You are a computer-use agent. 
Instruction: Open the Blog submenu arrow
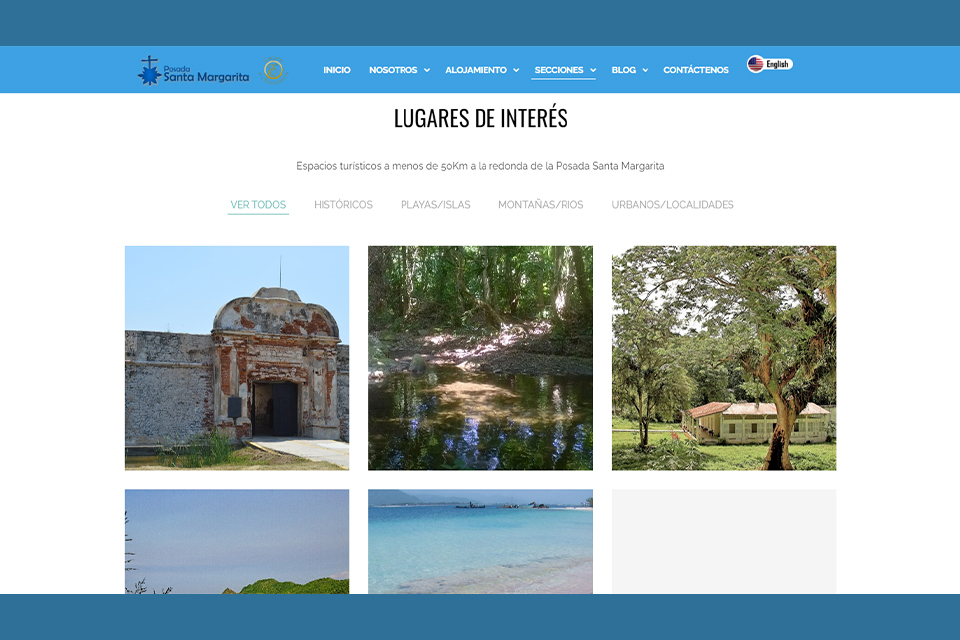[x=645, y=71]
